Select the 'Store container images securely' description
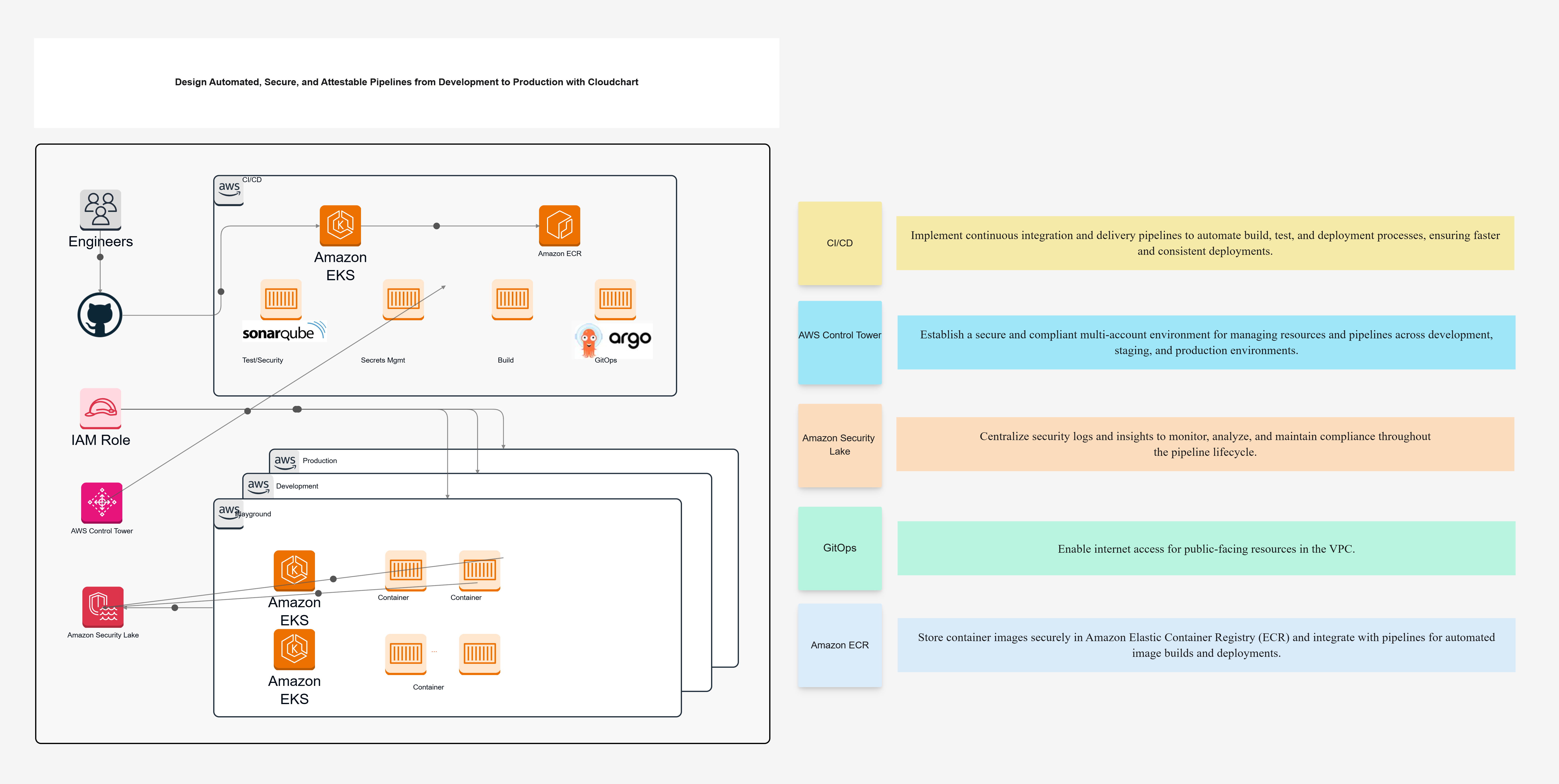Viewport: 1559px width, 784px height. point(1206,645)
